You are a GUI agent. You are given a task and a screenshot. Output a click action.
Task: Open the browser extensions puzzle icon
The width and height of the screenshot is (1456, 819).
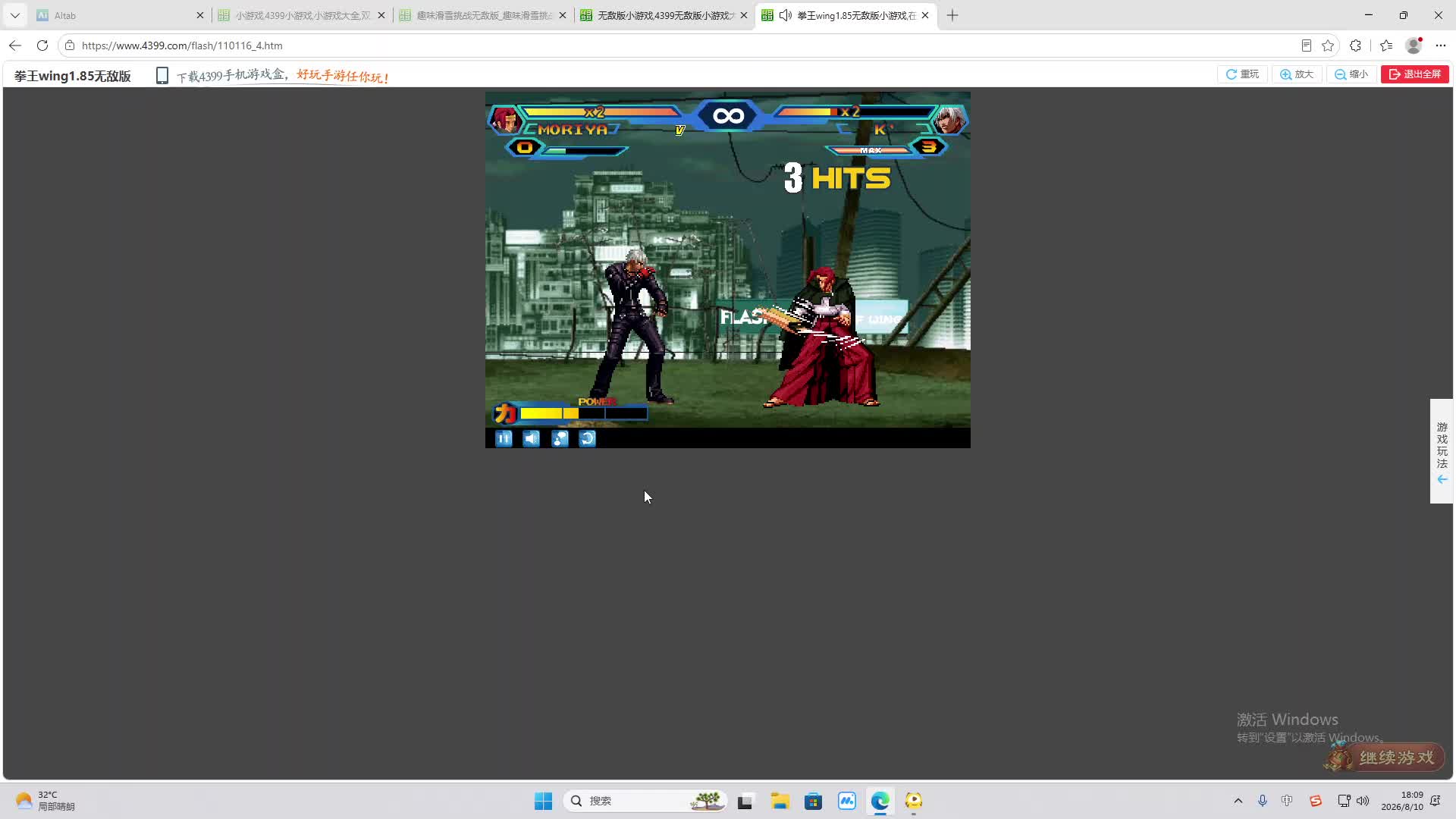point(1355,45)
